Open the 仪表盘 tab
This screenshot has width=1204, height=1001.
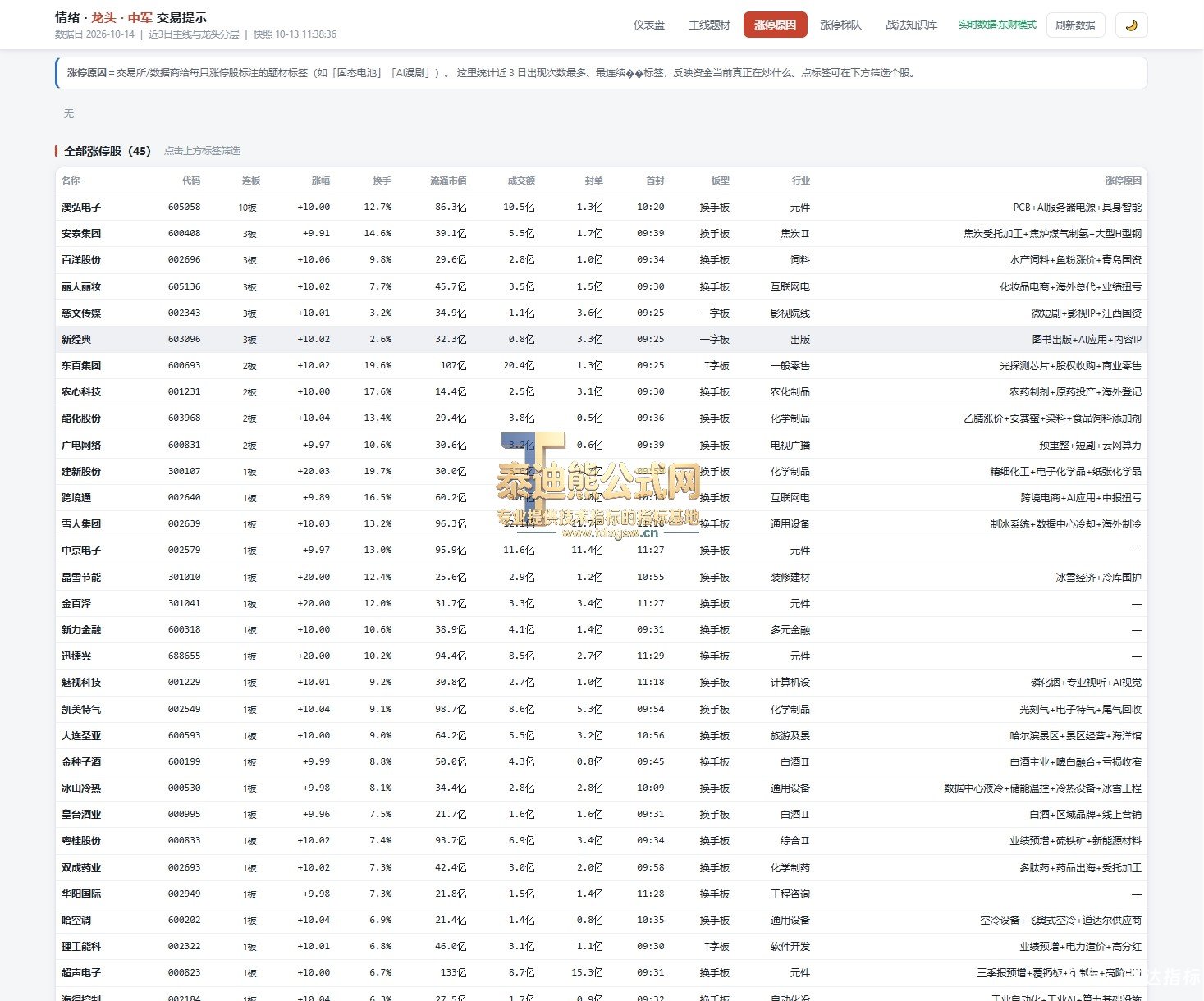click(648, 25)
